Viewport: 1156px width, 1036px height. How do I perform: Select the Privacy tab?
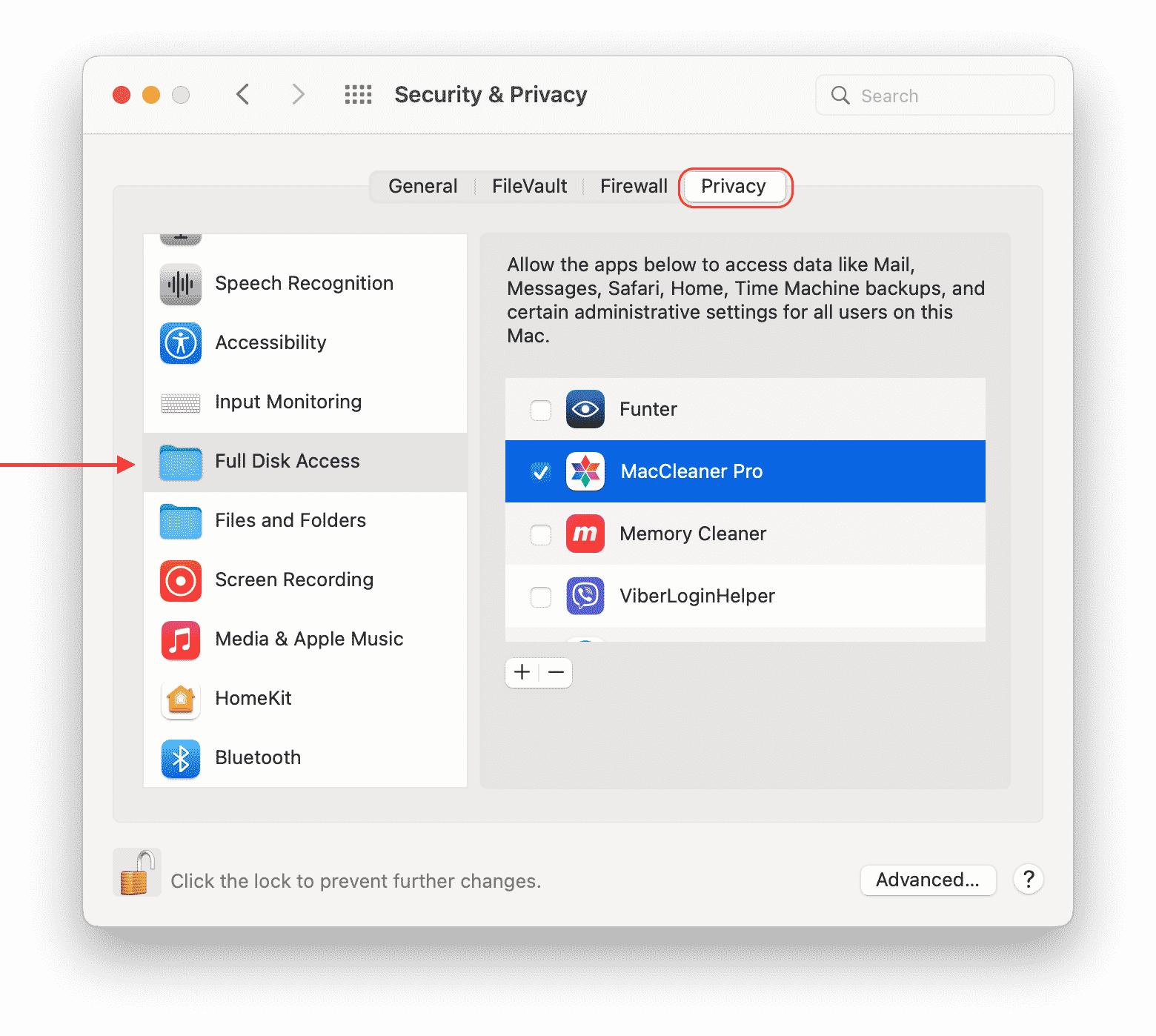[734, 186]
